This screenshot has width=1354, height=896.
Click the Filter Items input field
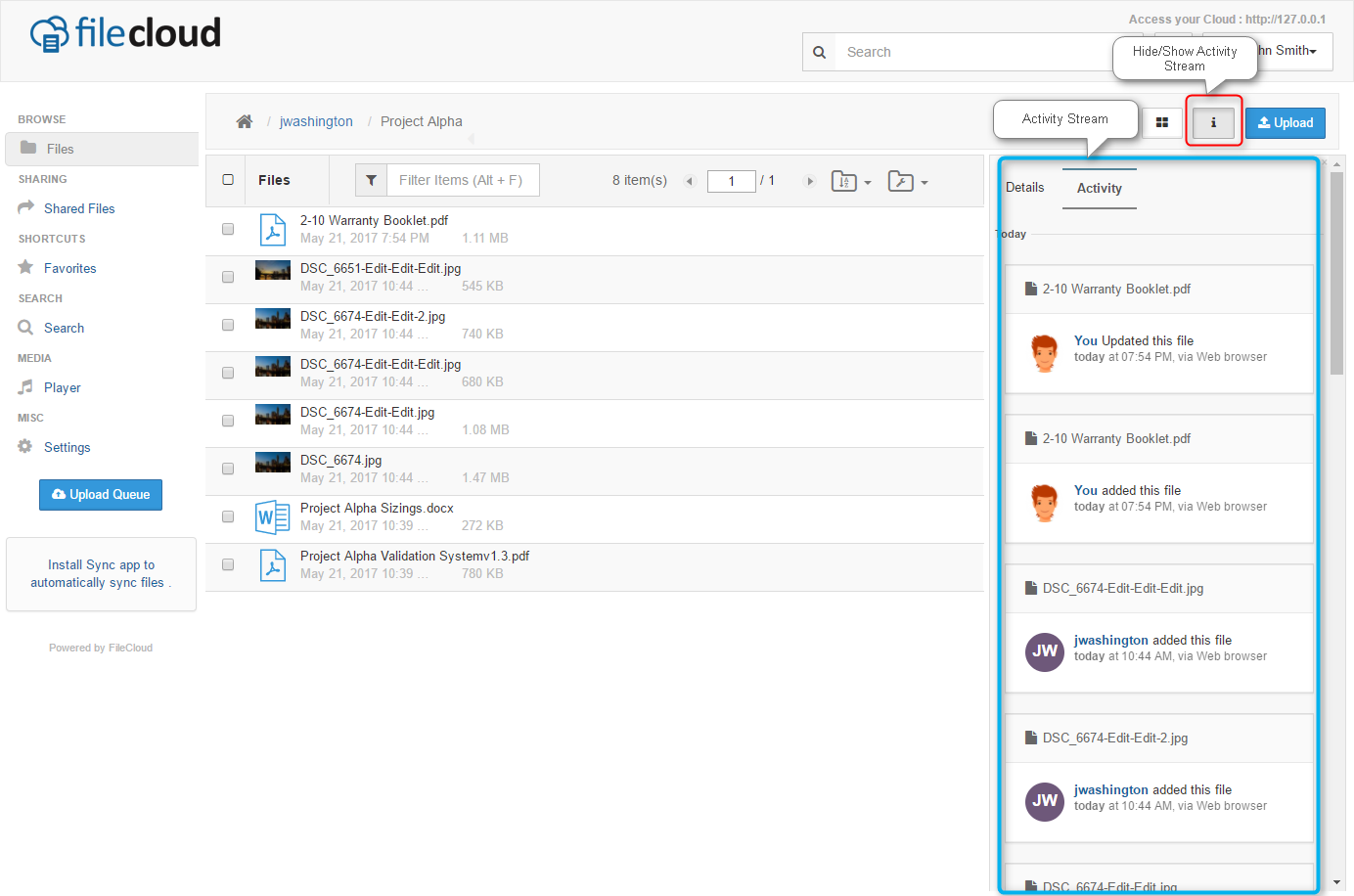tap(463, 180)
